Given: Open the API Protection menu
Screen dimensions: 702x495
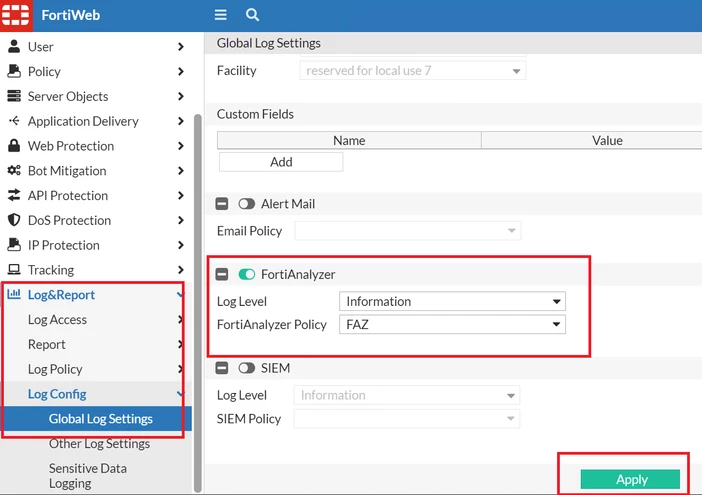Looking at the screenshot, I should 96,196.
